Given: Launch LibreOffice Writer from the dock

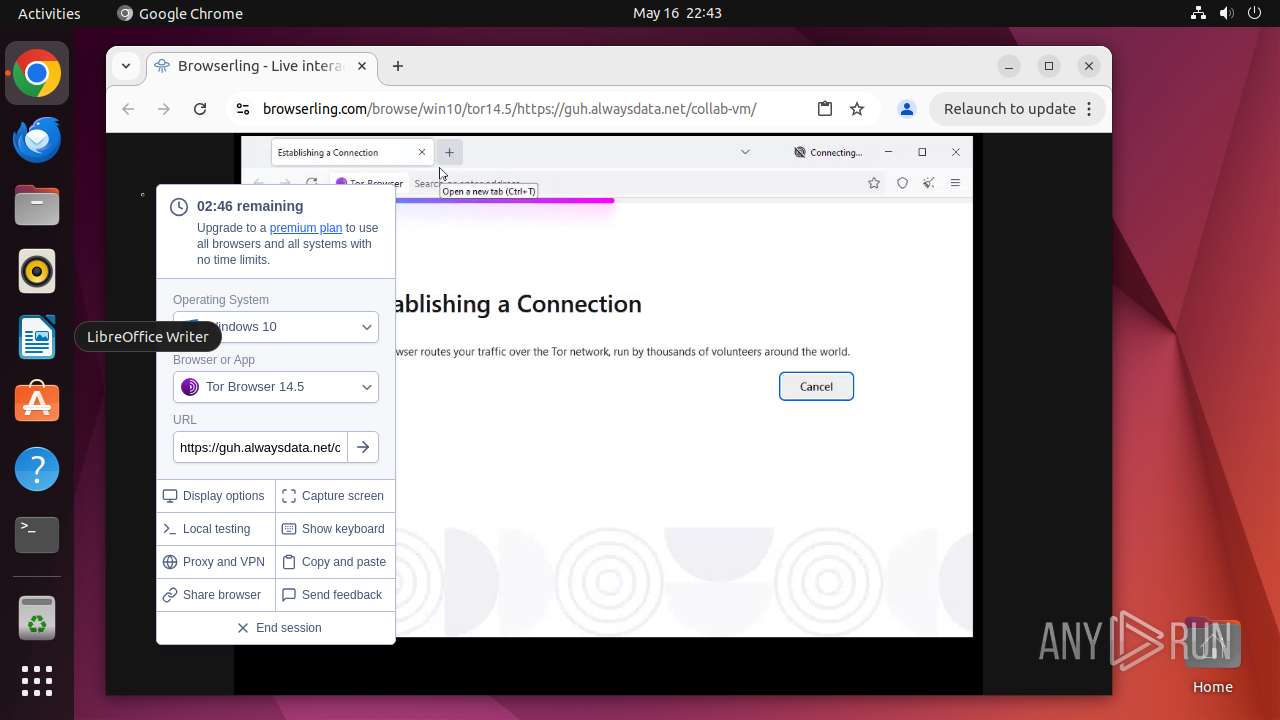Looking at the screenshot, I should click(x=37, y=337).
